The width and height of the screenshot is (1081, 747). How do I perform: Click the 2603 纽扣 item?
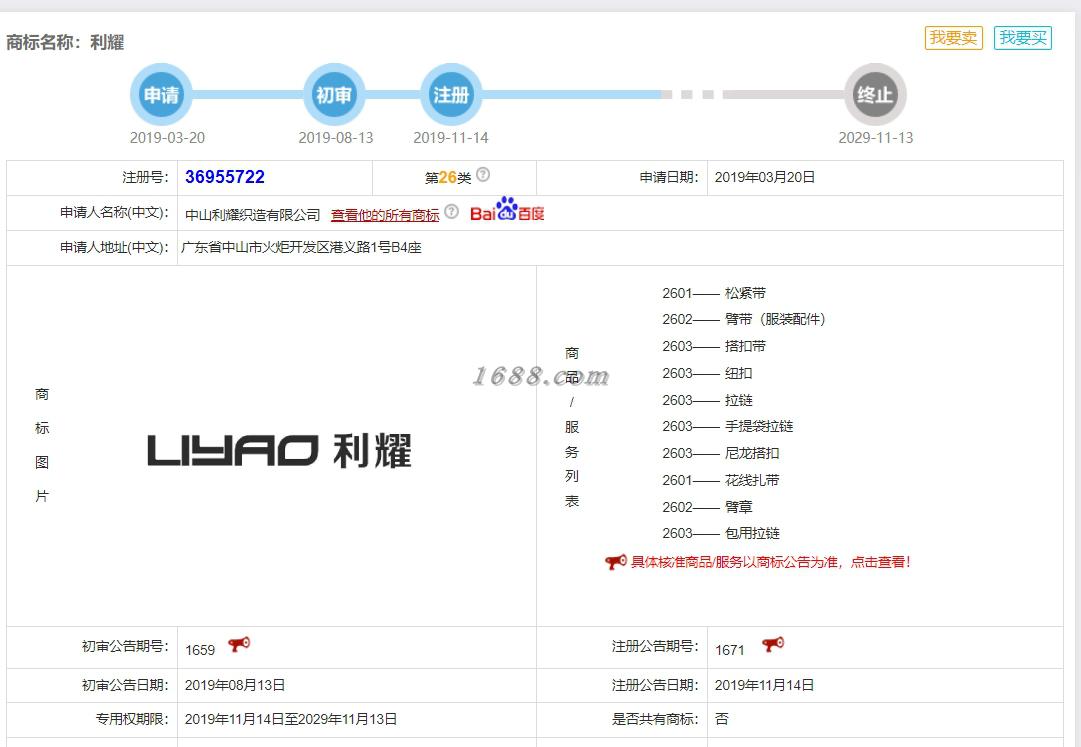tap(707, 373)
